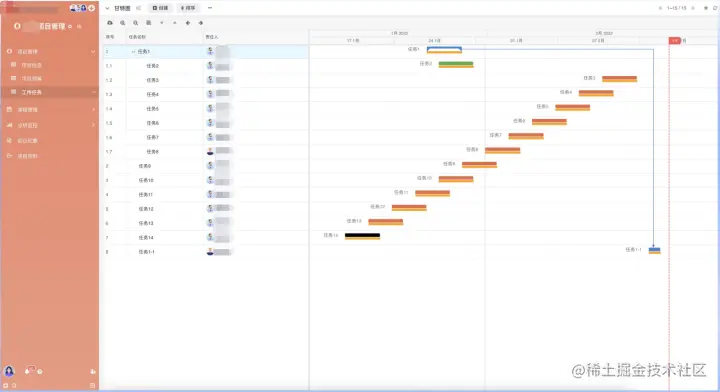
Task: Click the user profile avatar at sidebar bottom
Action: coord(9,371)
